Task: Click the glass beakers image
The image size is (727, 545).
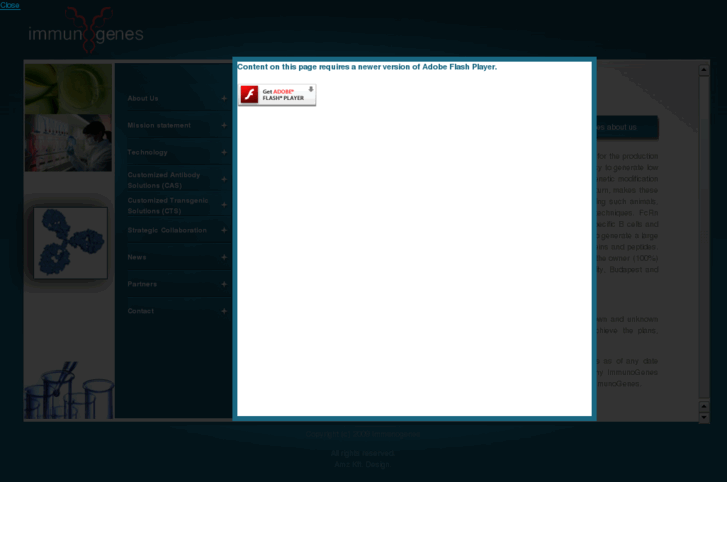Action: tap(69, 390)
